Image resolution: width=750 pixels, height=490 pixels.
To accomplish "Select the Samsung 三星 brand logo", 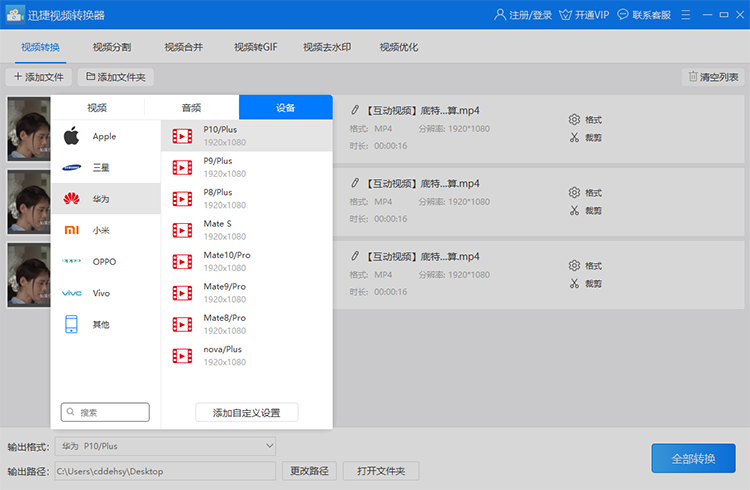I will point(71,167).
